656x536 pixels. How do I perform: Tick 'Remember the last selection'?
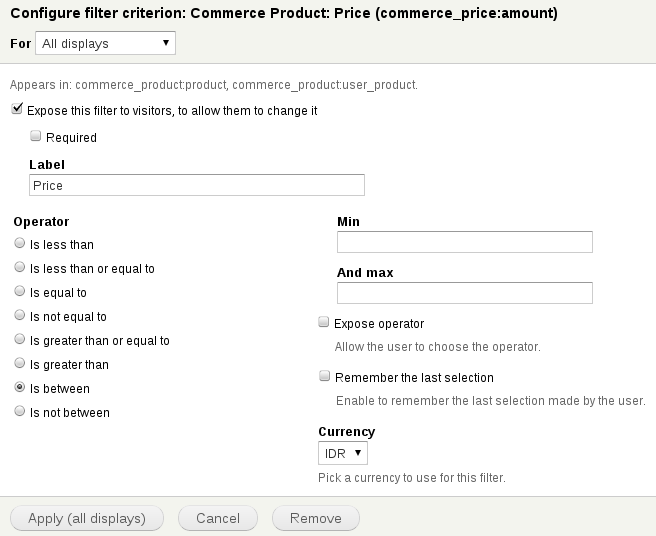pos(324,377)
